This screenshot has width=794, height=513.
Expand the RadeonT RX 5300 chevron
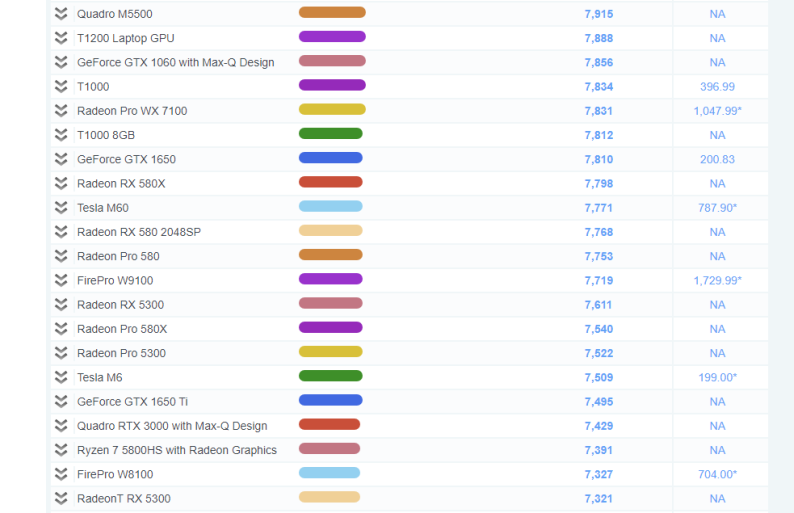[x=61, y=499]
